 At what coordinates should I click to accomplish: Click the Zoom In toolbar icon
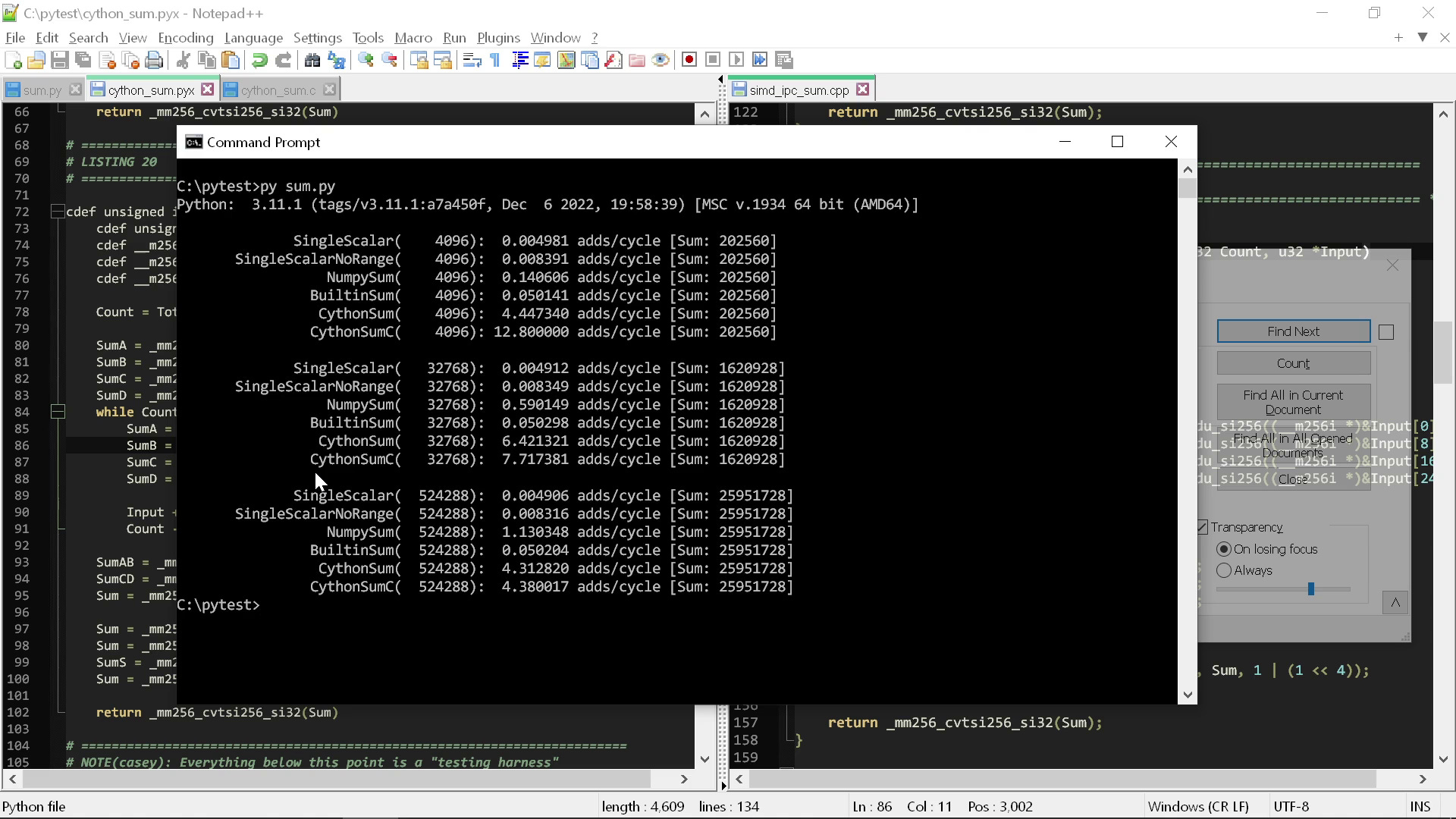tap(366, 61)
